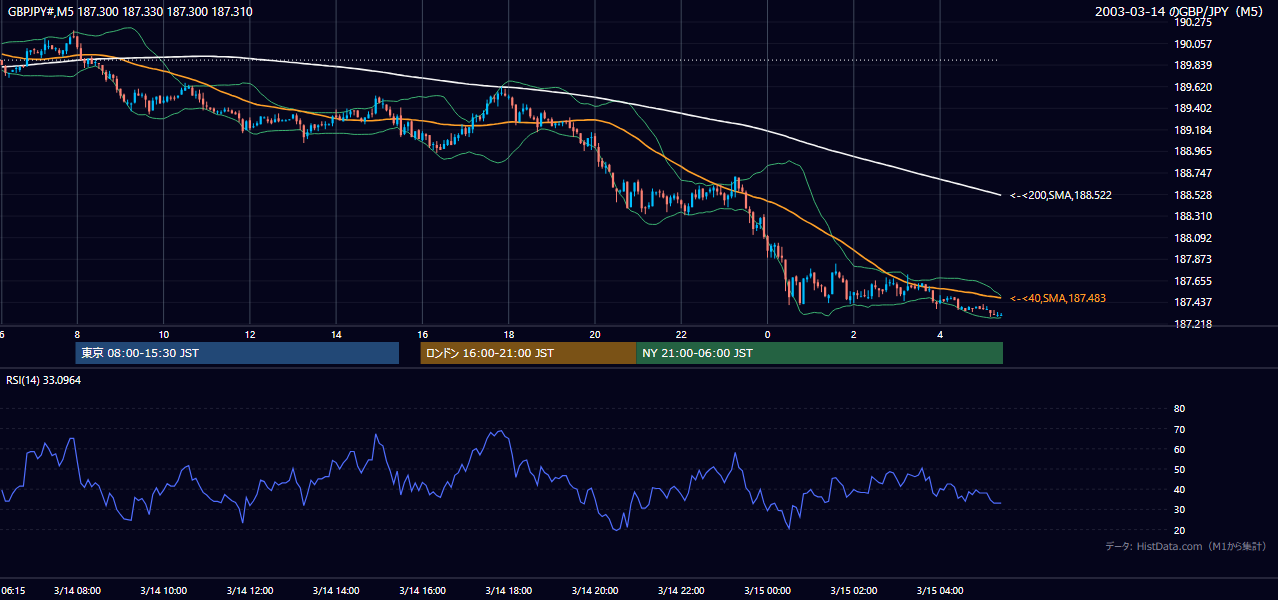Click the 3/14 14:00 date label
1278x600 pixels.
[335, 590]
